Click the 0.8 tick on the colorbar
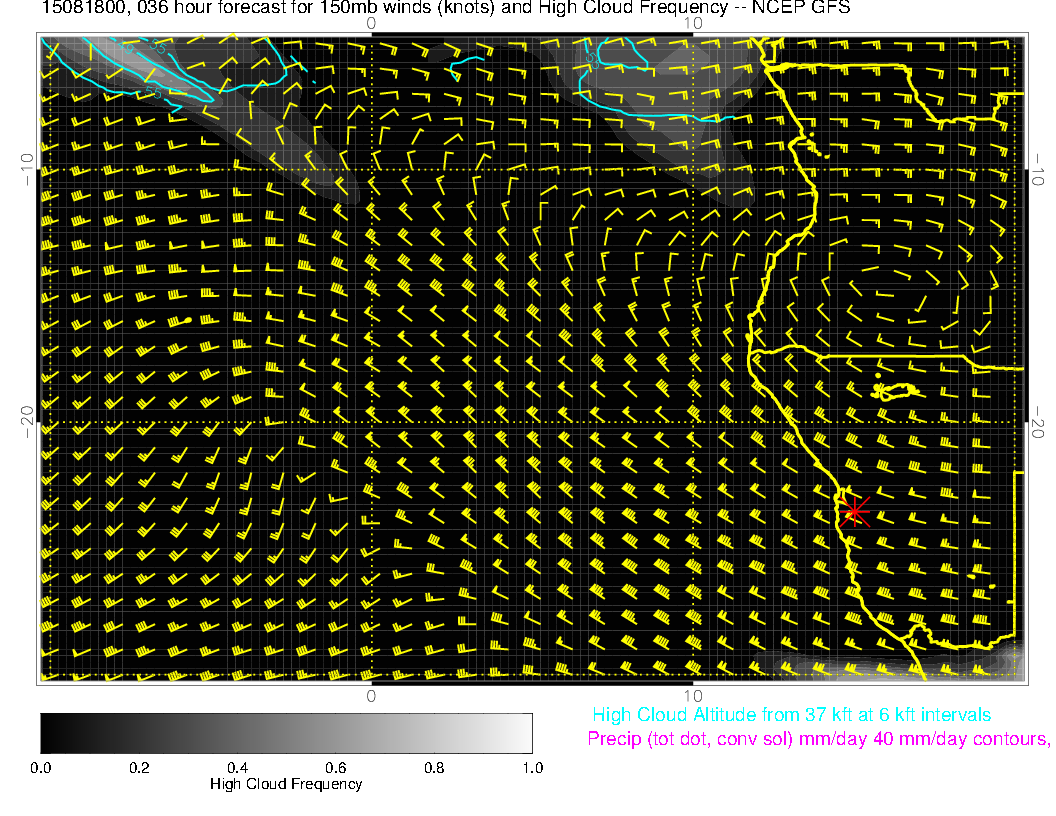This screenshot has width=1056, height=816. pos(434,768)
